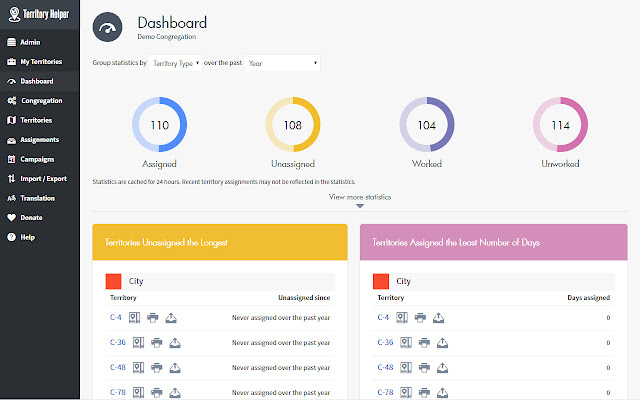This screenshot has width=640, height=400.
Task: Open the Admin menu item
Action: point(40,42)
